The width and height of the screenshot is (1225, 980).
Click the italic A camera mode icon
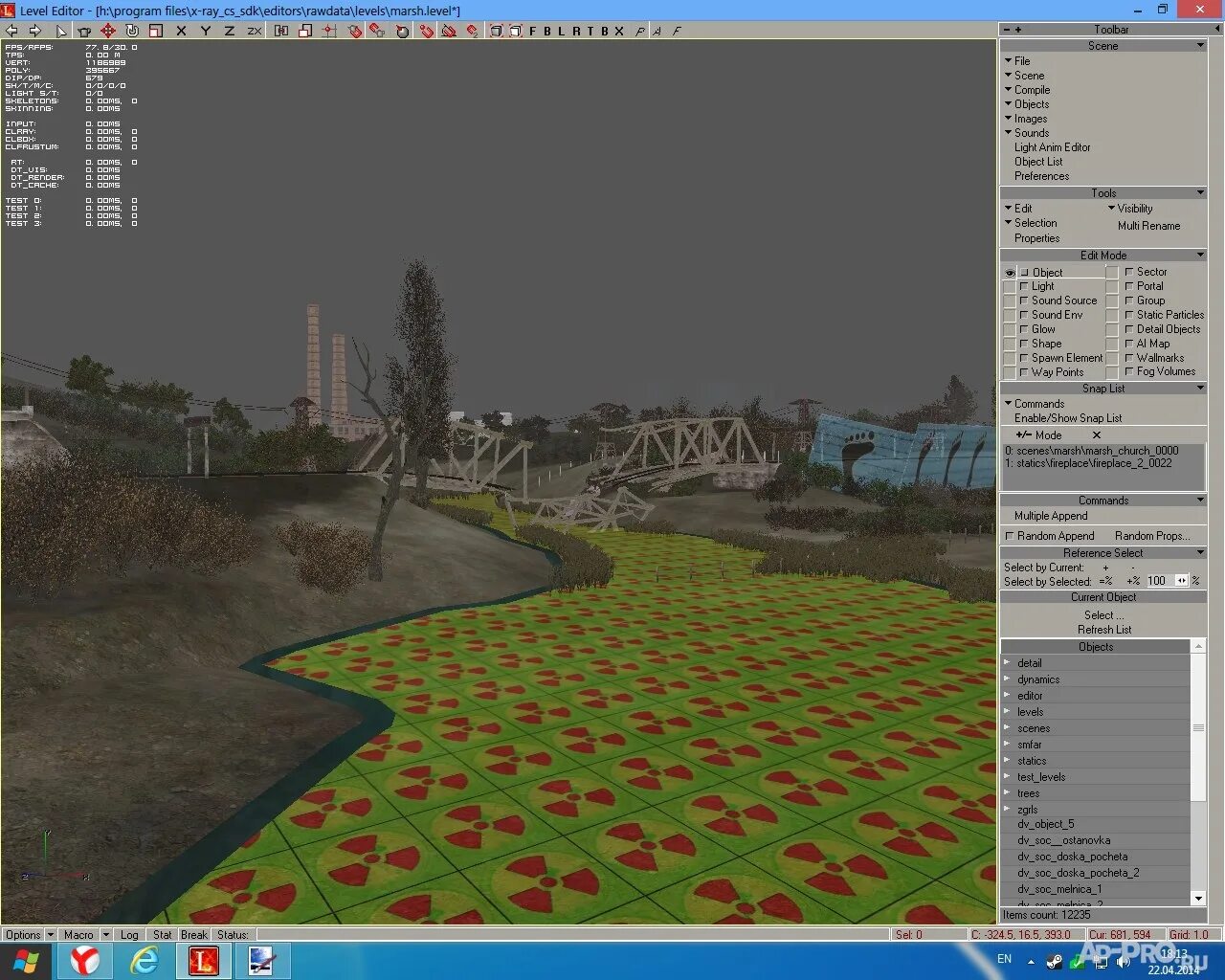tap(657, 31)
